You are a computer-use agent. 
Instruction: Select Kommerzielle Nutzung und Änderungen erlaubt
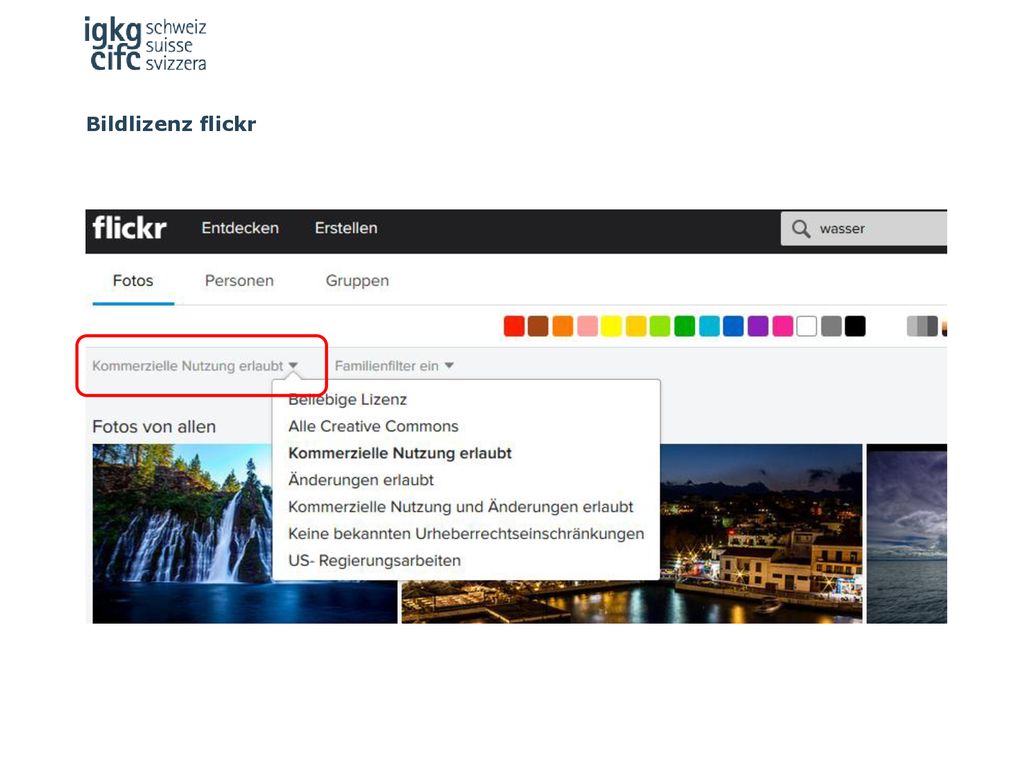tap(460, 507)
